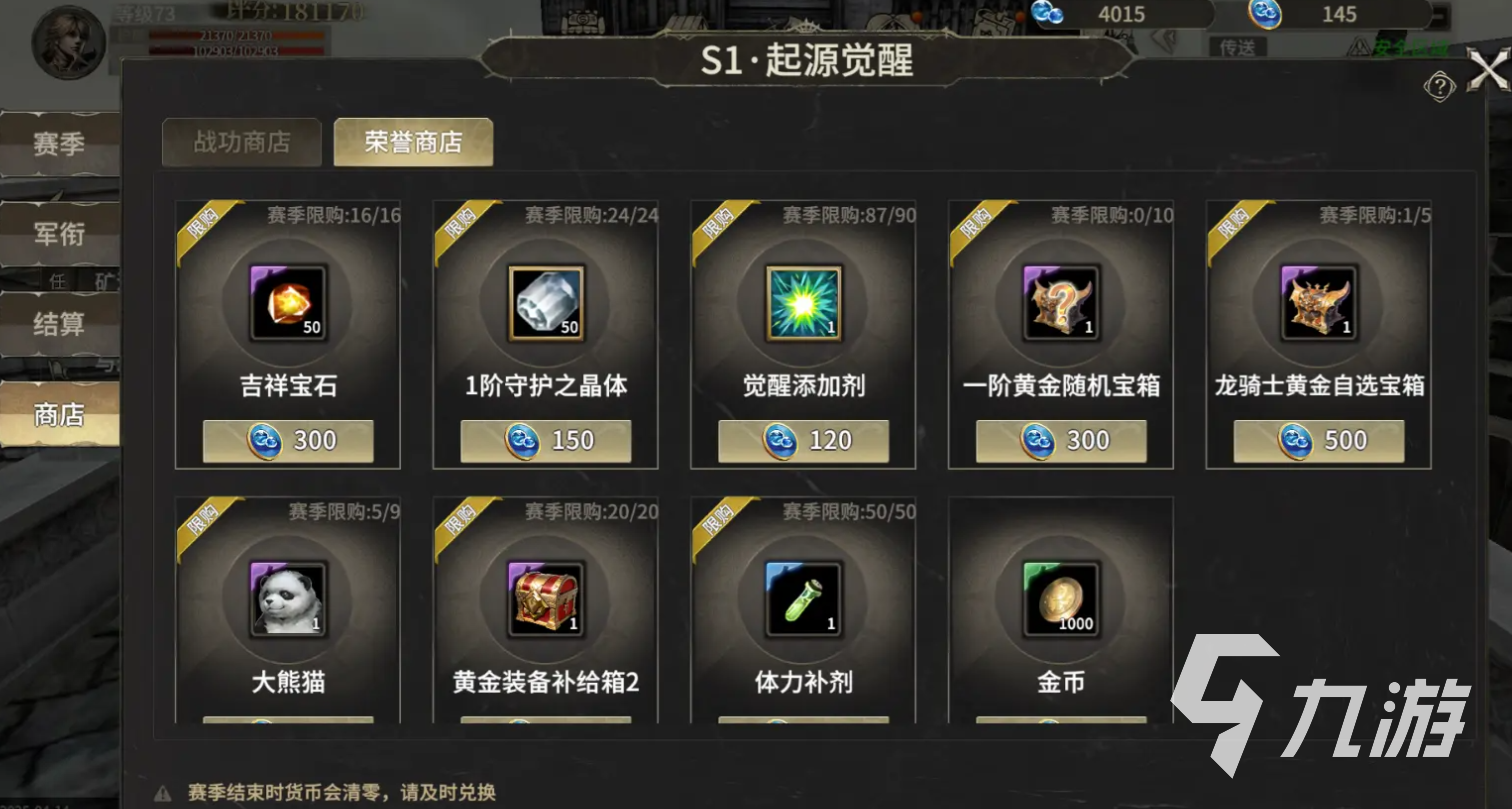Open the 军衔 side menu
1512x809 pixels.
(60, 234)
